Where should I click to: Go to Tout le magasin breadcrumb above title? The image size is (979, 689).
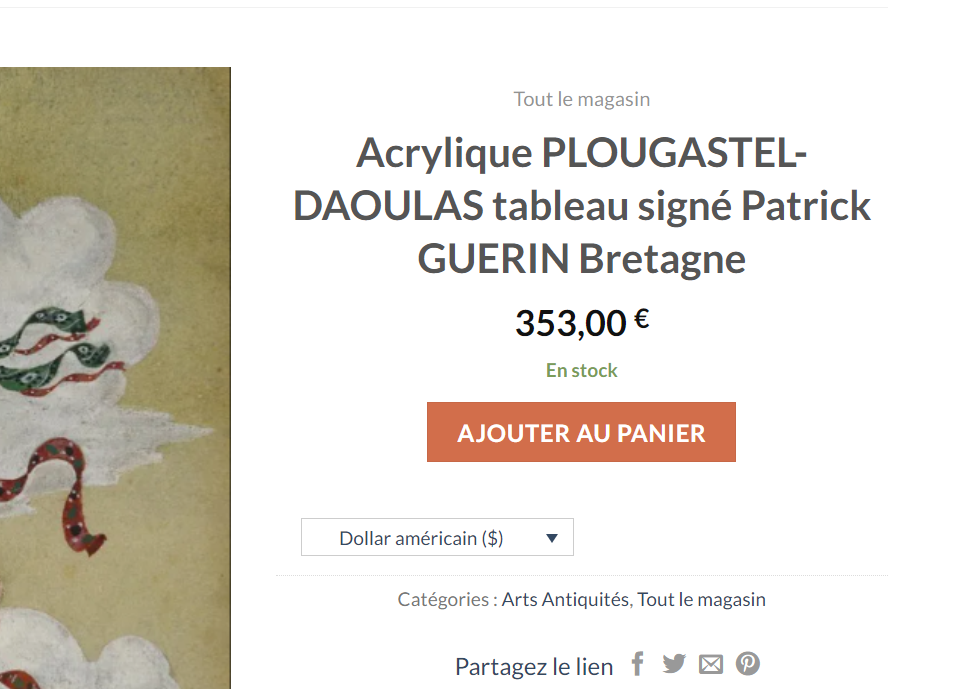582,99
